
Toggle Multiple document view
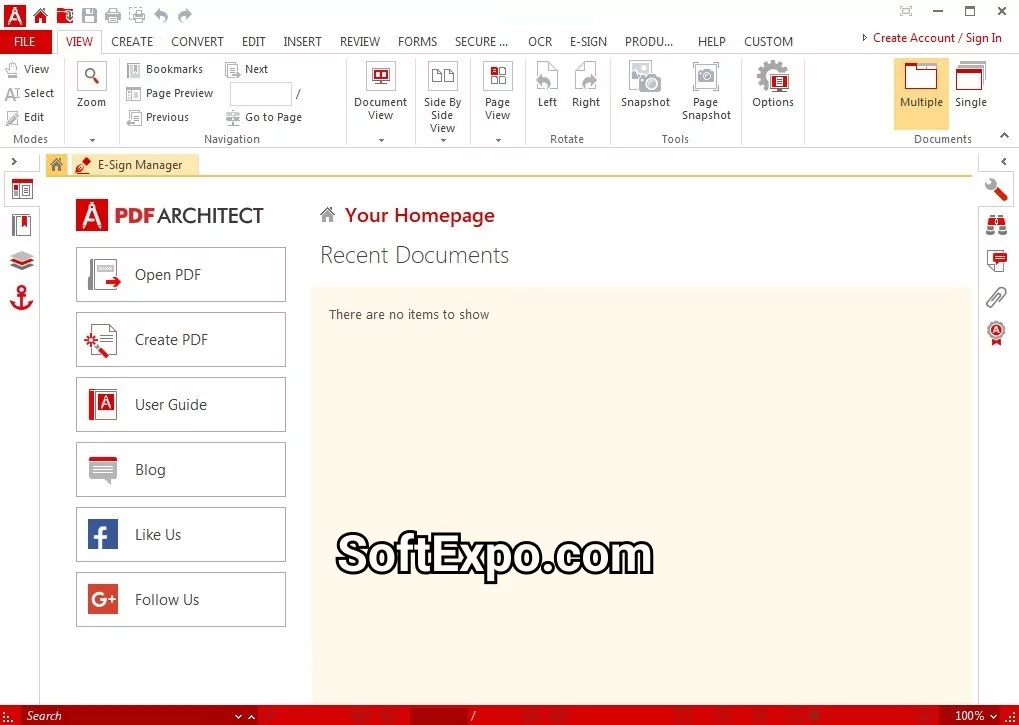(920, 90)
